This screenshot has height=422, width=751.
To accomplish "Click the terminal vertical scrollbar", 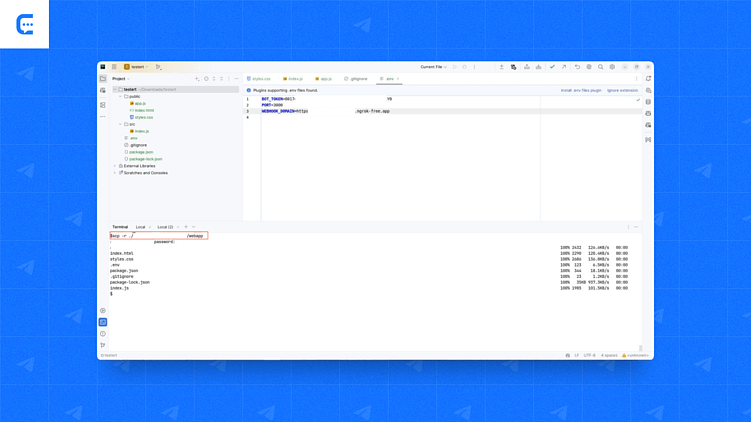I will click(640, 348).
